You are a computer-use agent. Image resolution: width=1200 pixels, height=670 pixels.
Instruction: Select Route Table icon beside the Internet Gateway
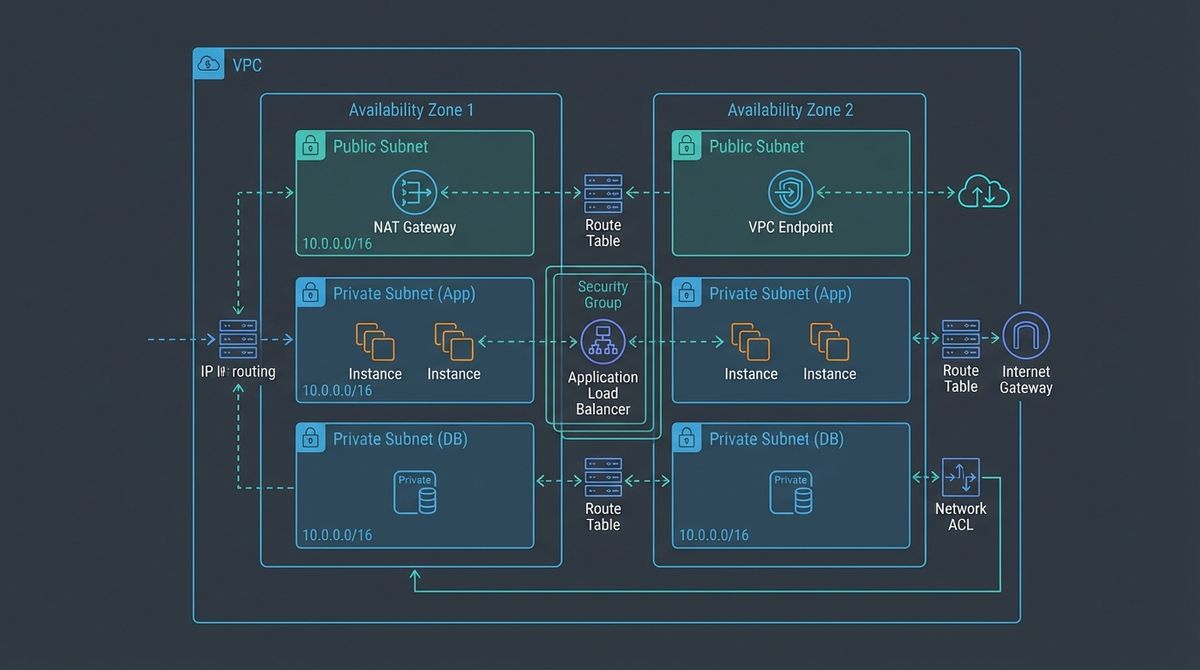(961, 340)
